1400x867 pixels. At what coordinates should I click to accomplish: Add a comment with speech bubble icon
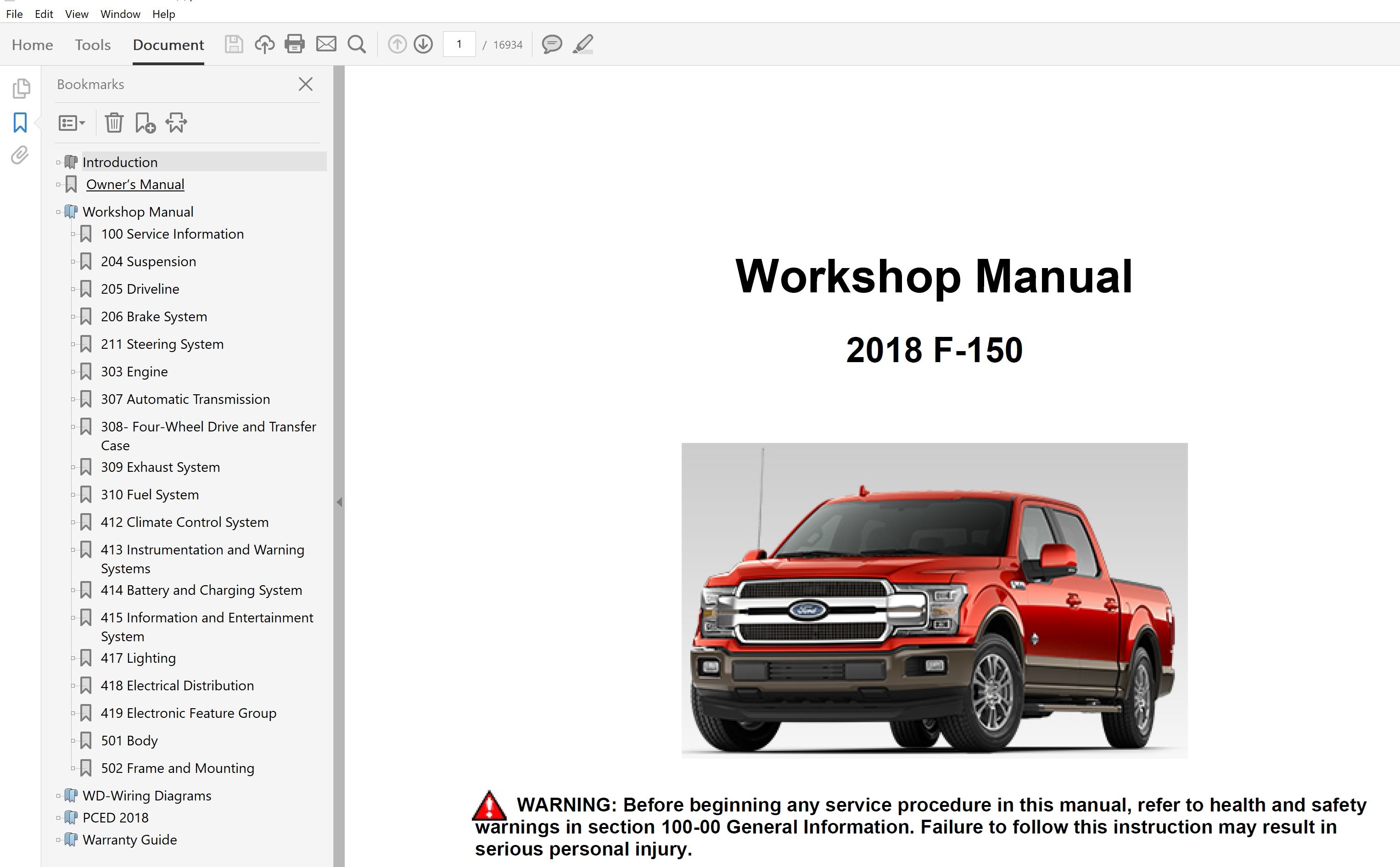click(552, 44)
